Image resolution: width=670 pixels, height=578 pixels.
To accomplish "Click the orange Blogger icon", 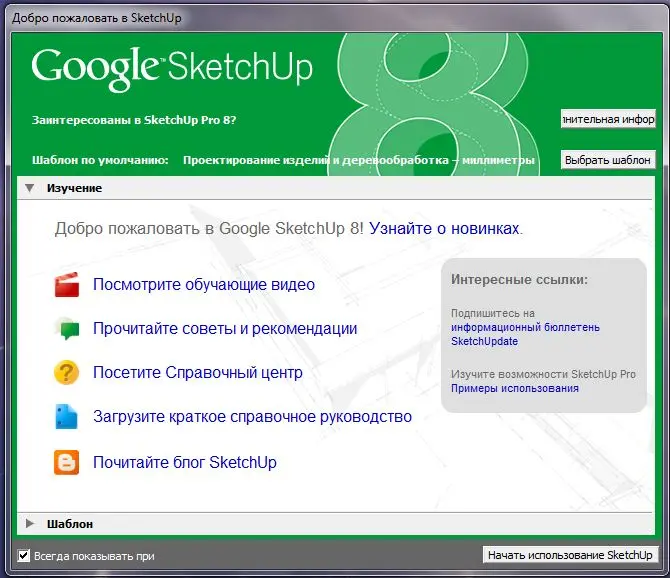I will [x=66, y=462].
